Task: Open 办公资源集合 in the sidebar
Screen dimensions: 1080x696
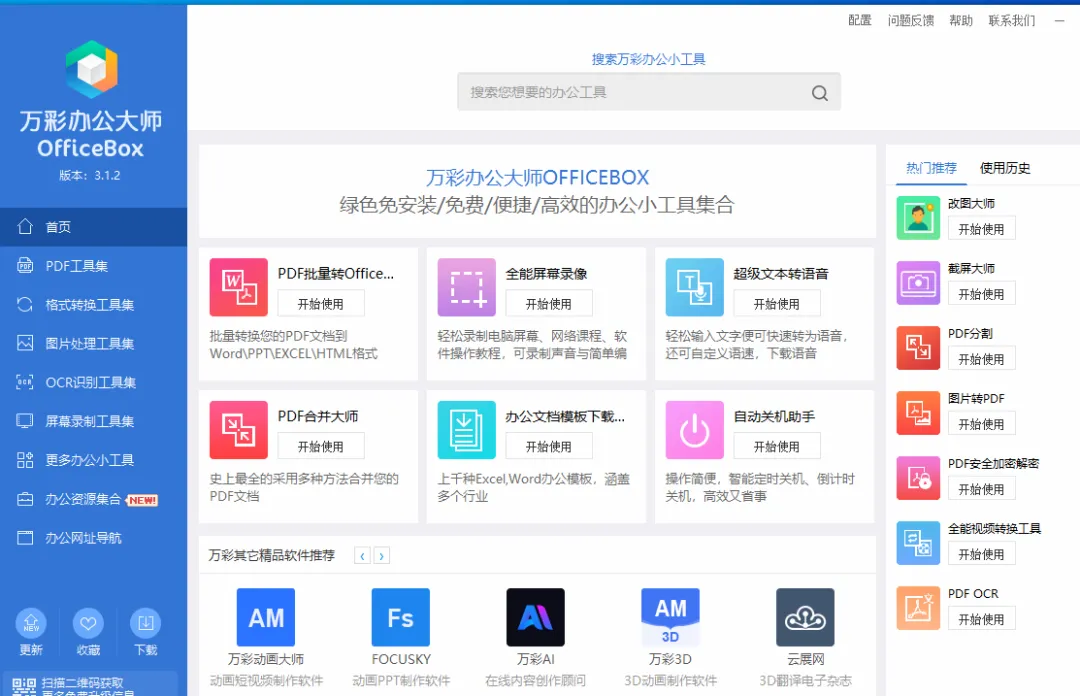Action: point(94,499)
